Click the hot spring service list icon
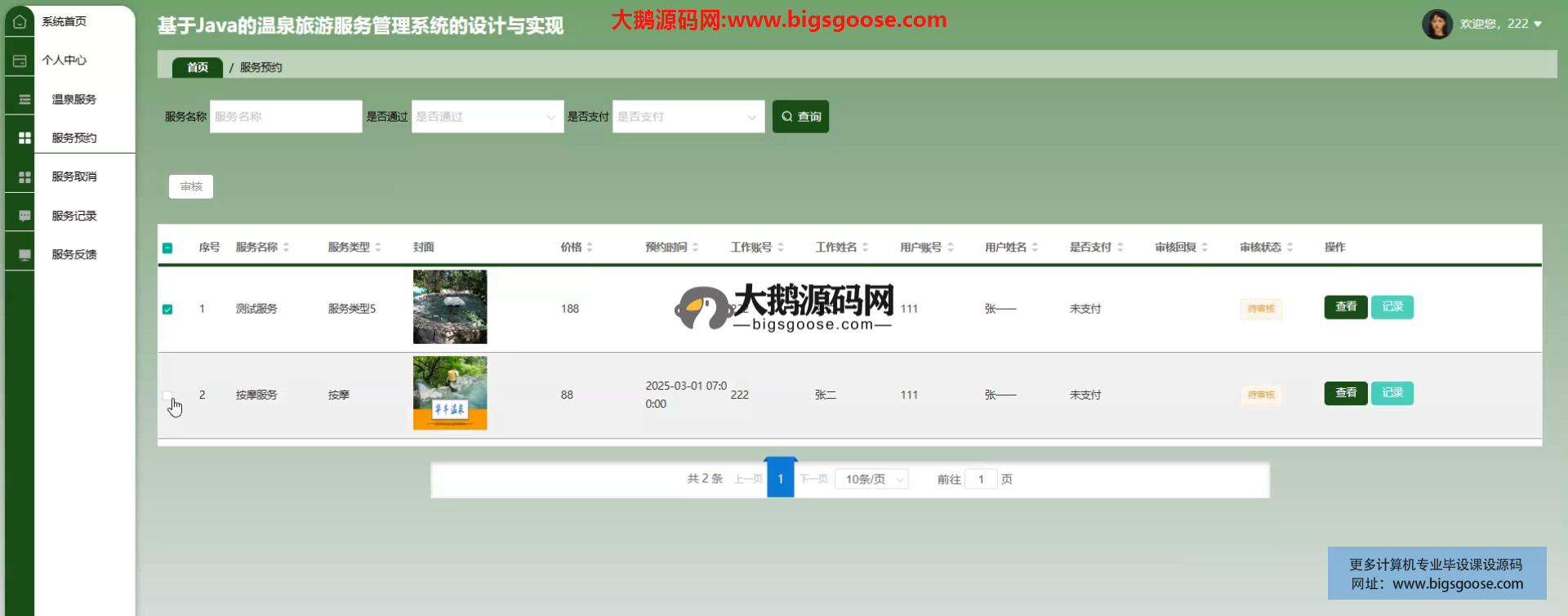The image size is (1568, 616). click(24, 100)
